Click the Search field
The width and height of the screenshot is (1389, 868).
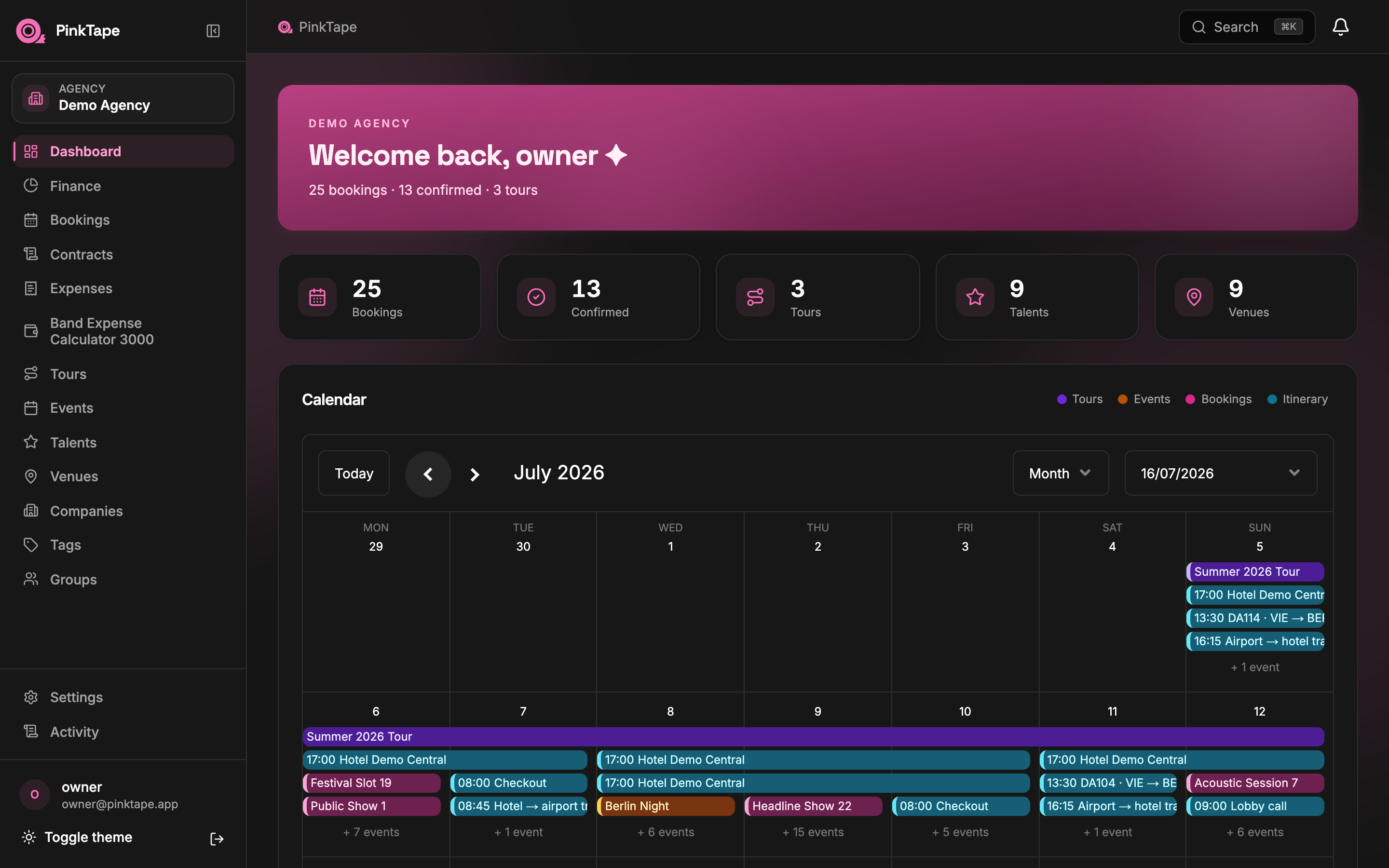[x=1246, y=27]
